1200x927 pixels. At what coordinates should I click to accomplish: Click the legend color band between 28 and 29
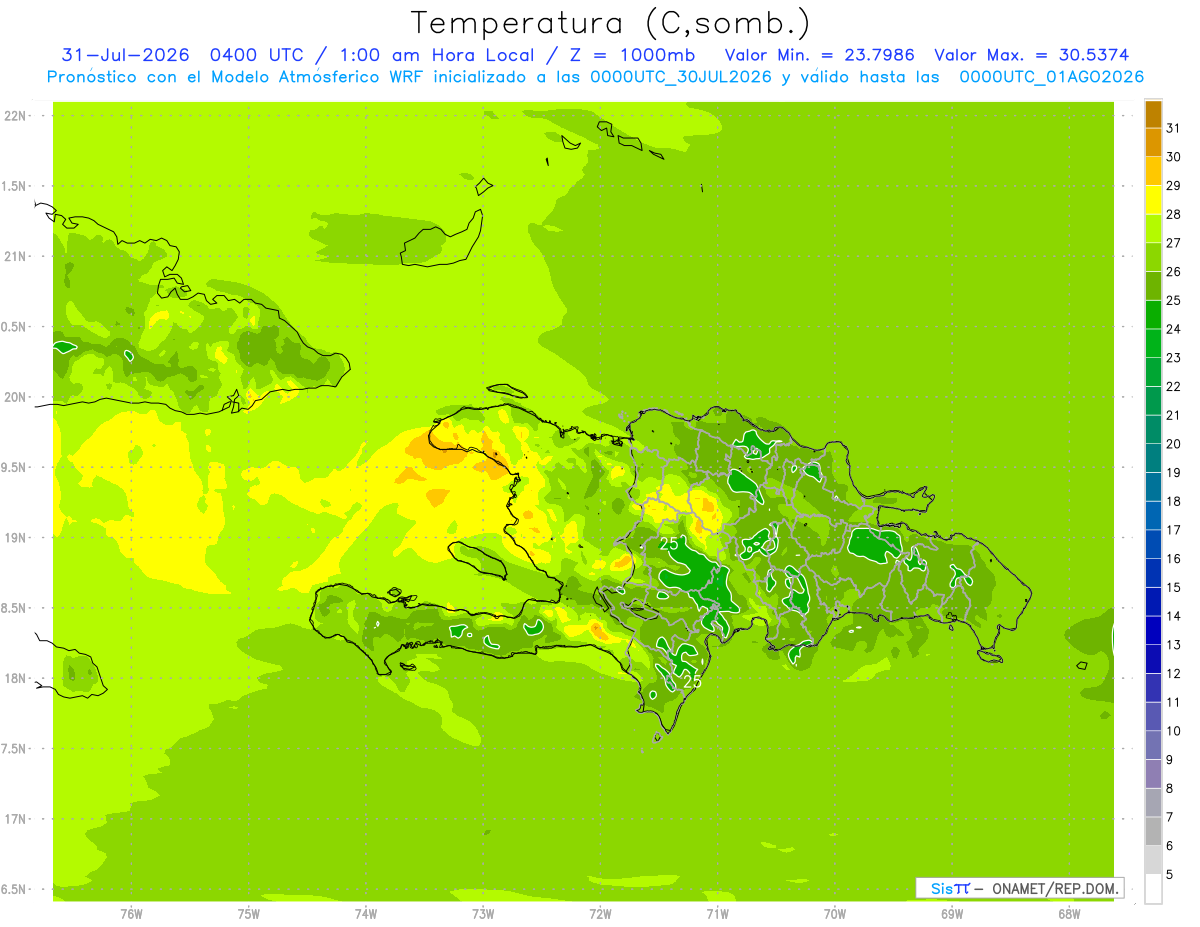point(1153,200)
